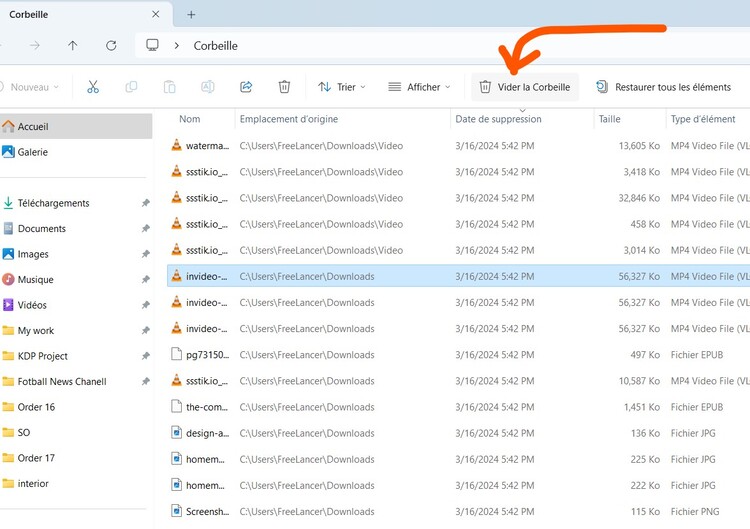Click the Copy icon in toolbar
The width and height of the screenshot is (750, 529).
131,87
